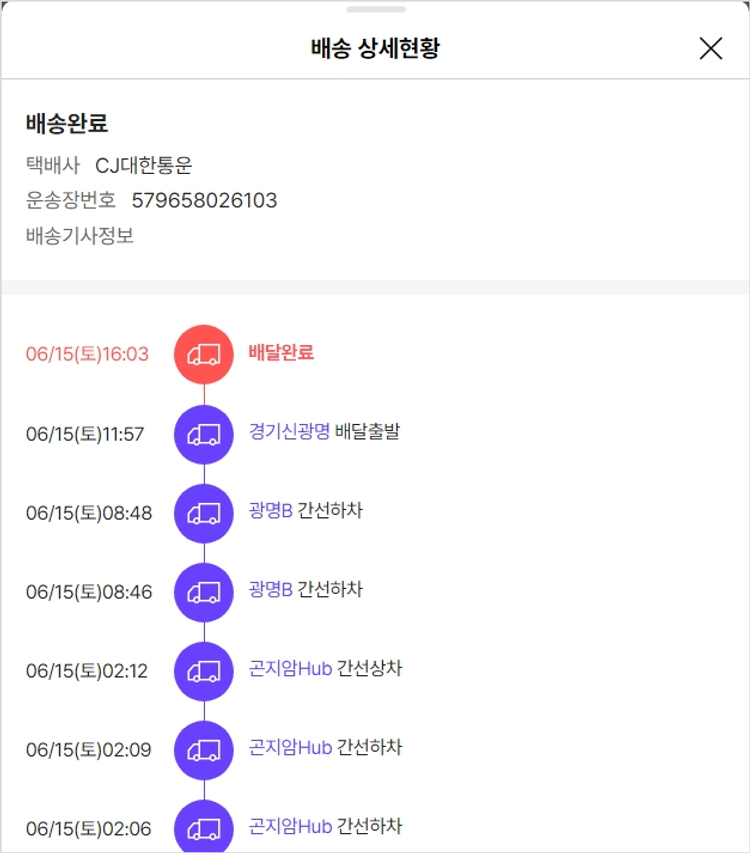Open the 경기신광명 location link
The image size is (750, 853).
click(x=289, y=432)
